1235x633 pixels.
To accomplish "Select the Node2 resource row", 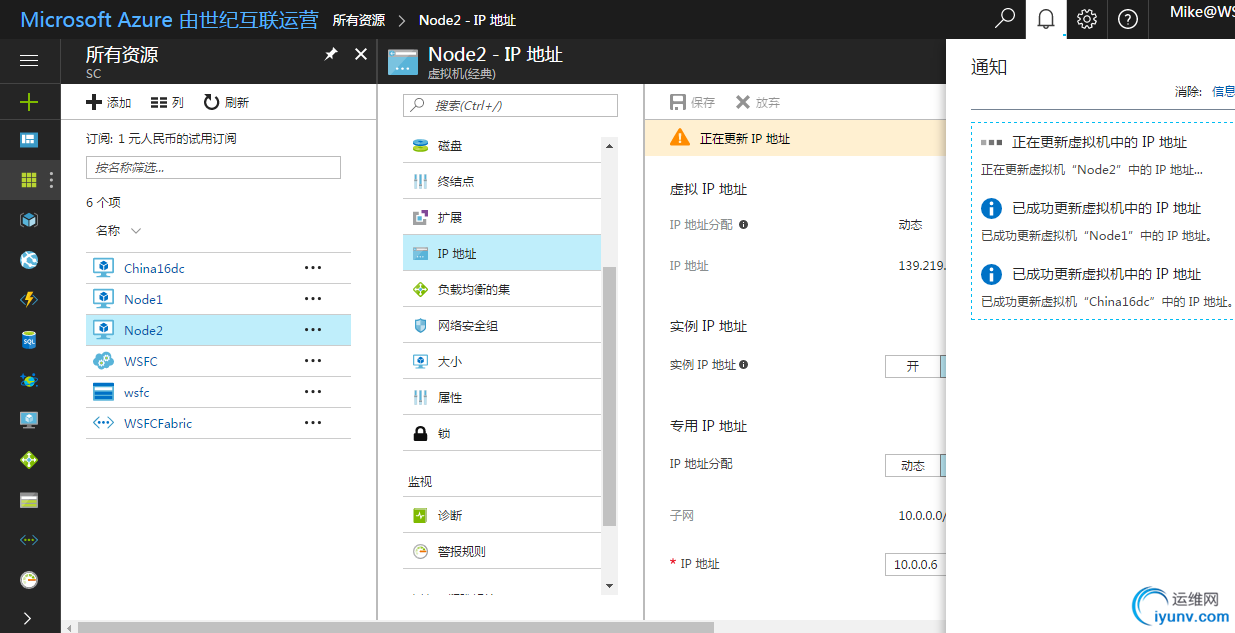I will coord(218,330).
